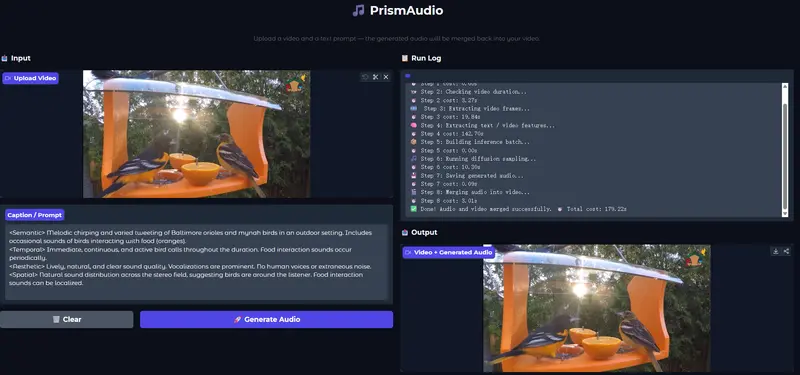Click the undo icon on the input video
This screenshot has height=375, width=800.
[x=365, y=77]
